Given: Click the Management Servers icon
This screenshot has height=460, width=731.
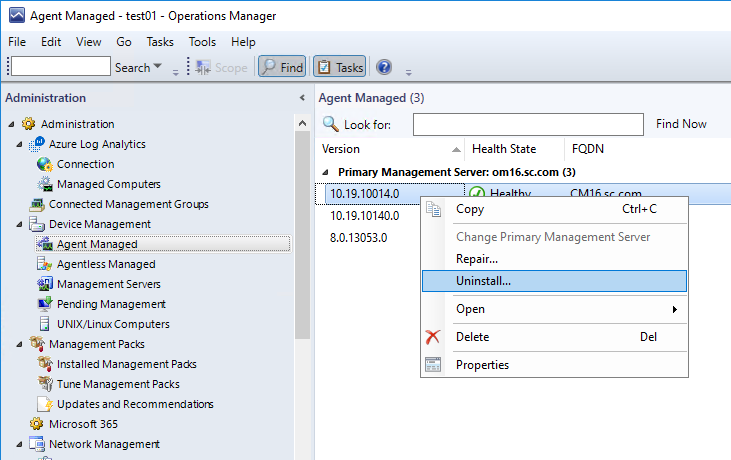Looking at the screenshot, I should pyautogui.click(x=45, y=284).
